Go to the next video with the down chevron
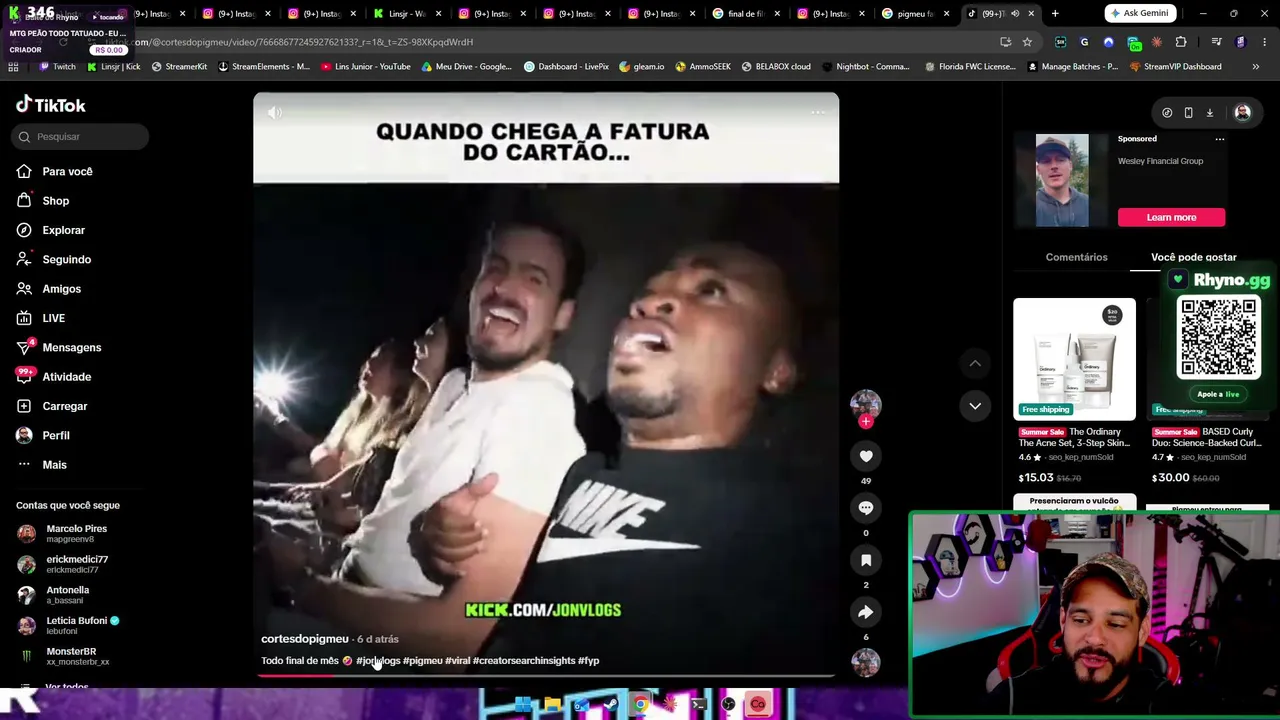The image size is (1280, 720). [x=975, y=406]
